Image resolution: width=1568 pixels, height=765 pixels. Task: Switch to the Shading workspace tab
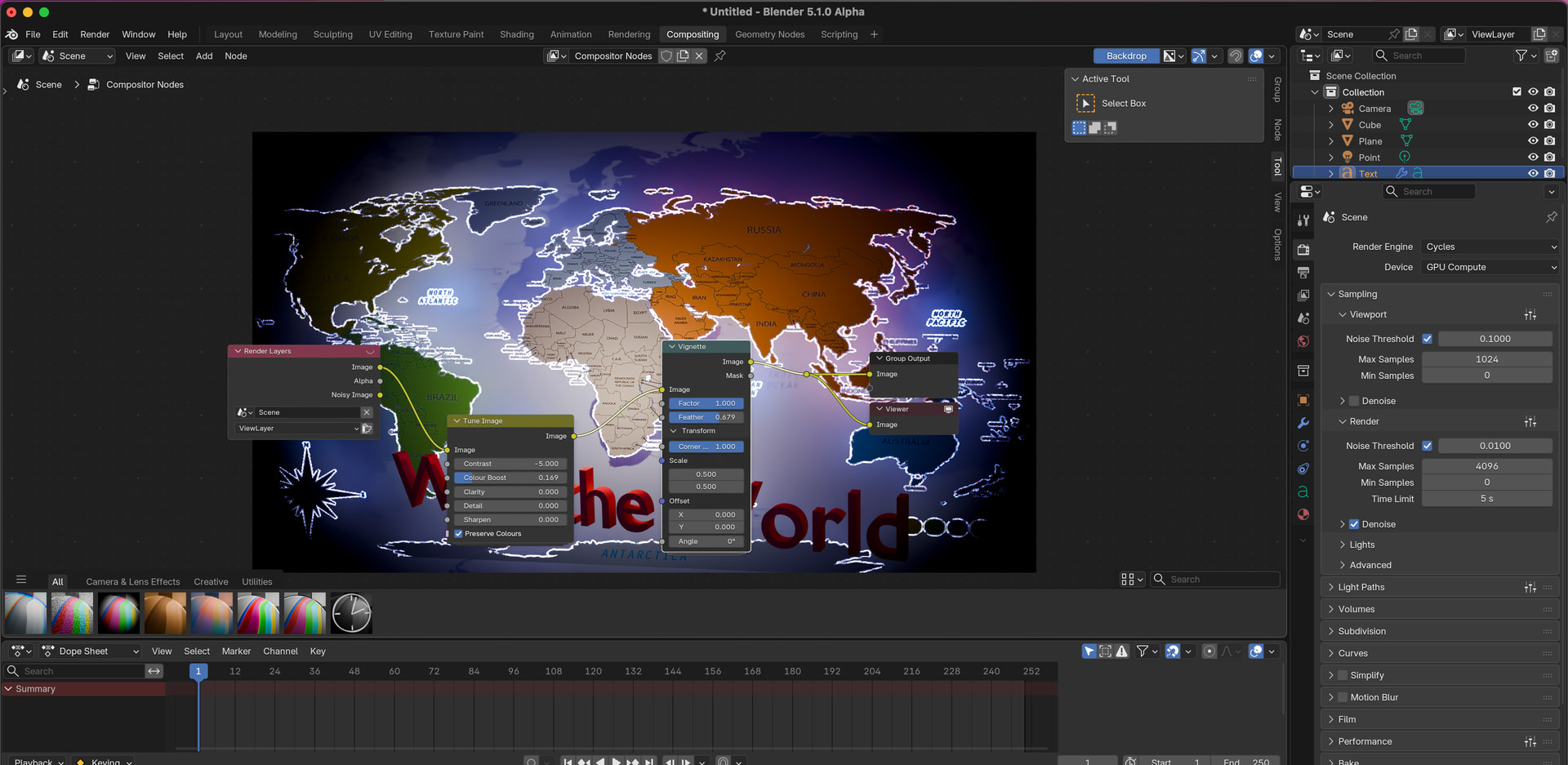point(516,34)
